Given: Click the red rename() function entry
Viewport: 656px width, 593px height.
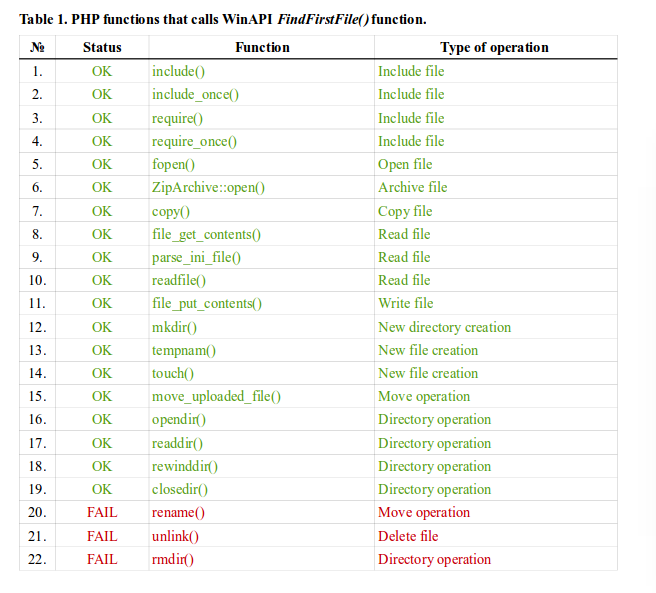Looking at the screenshot, I should tap(178, 512).
